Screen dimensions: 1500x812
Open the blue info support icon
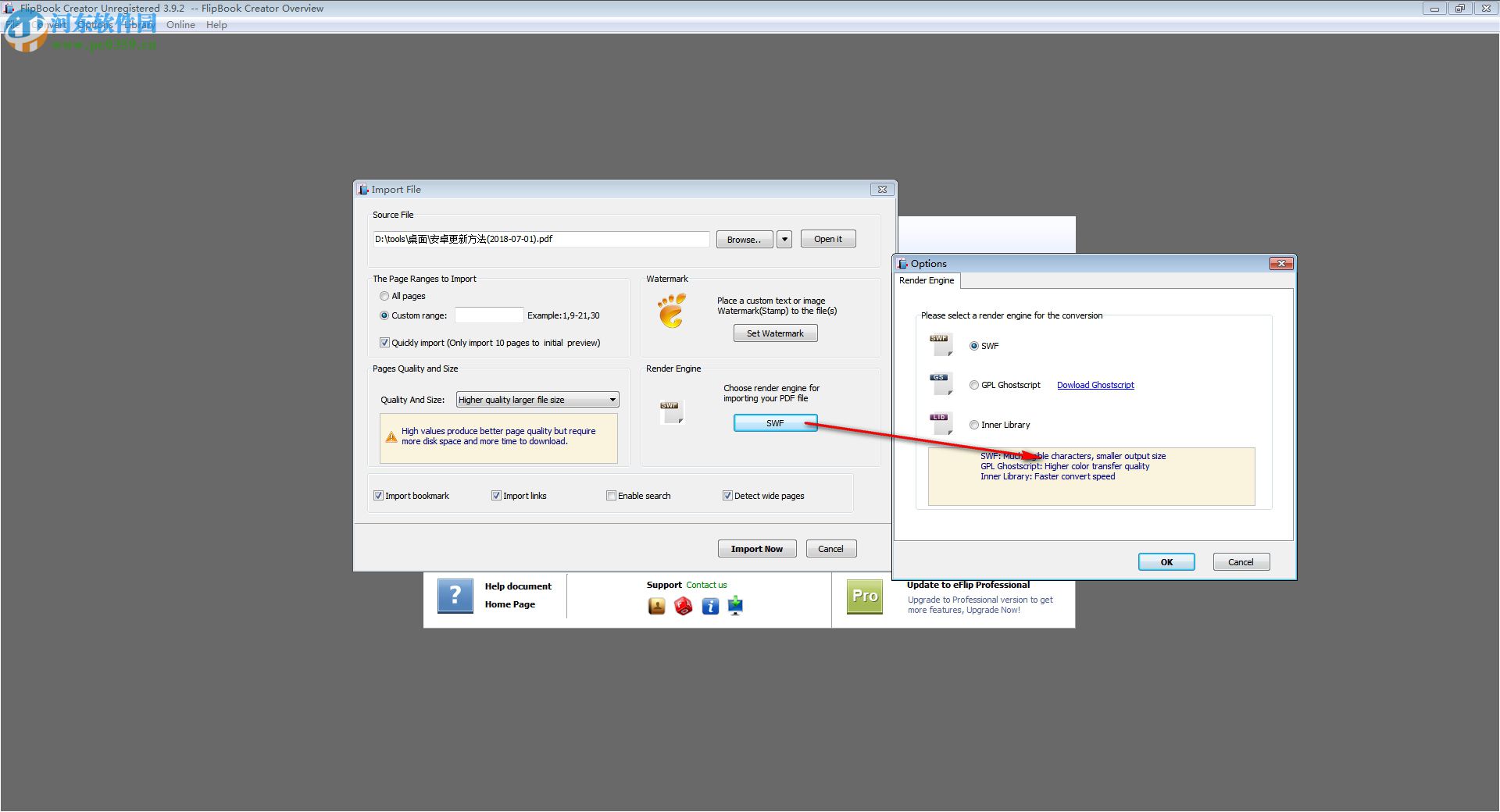(710, 606)
